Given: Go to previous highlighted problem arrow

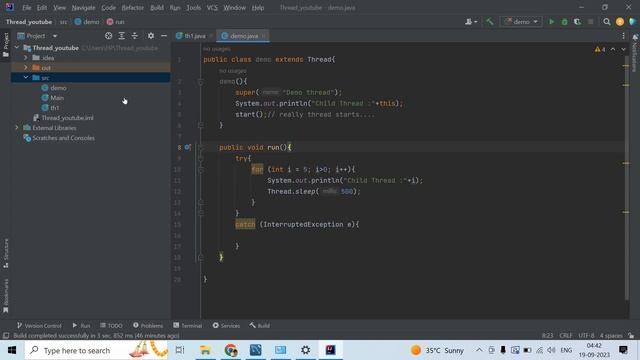Looking at the screenshot, I should click(613, 49).
